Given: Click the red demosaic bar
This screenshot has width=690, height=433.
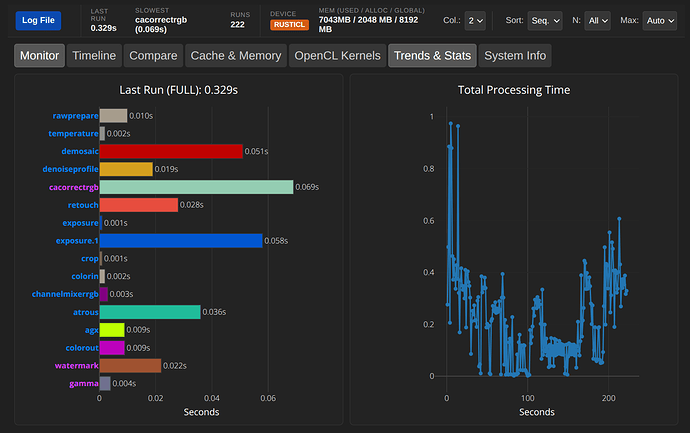Looking at the screenshot, I should pyautogui.click(x=170, y=151).
